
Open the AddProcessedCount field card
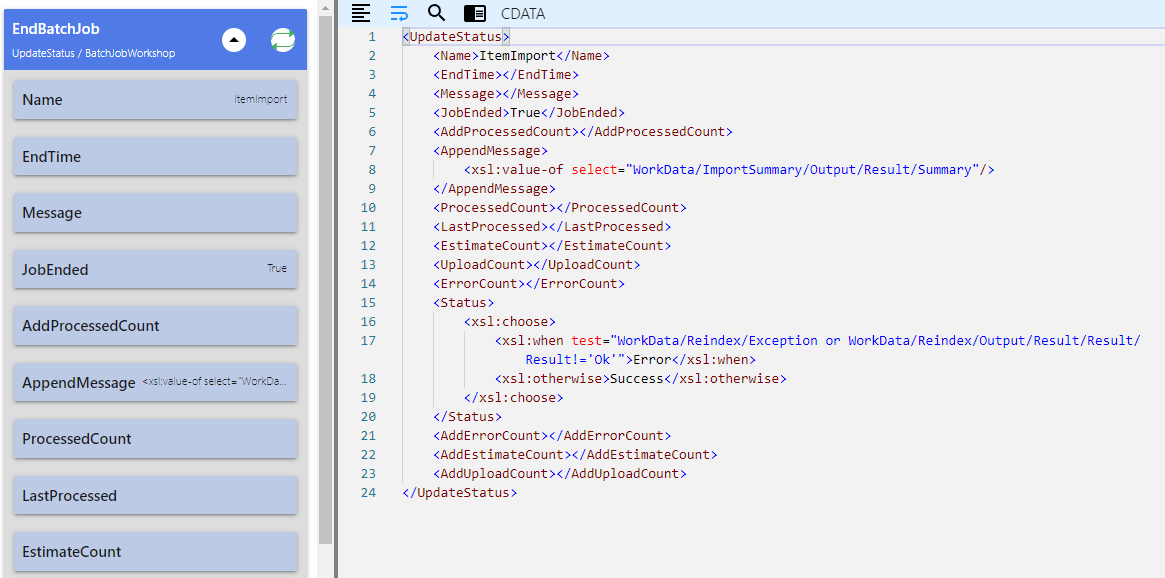point(155,326)
